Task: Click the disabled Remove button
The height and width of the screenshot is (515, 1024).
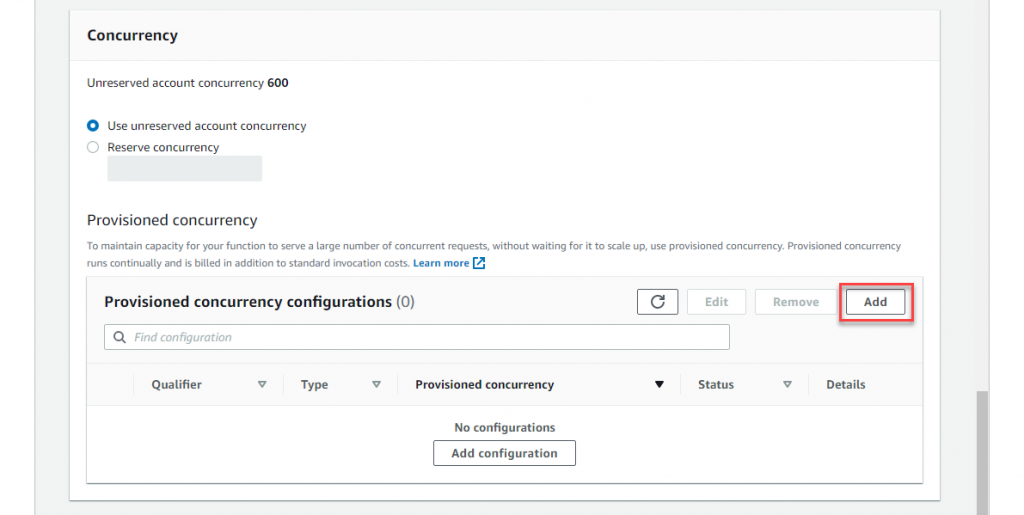Action: click(795, 302)
